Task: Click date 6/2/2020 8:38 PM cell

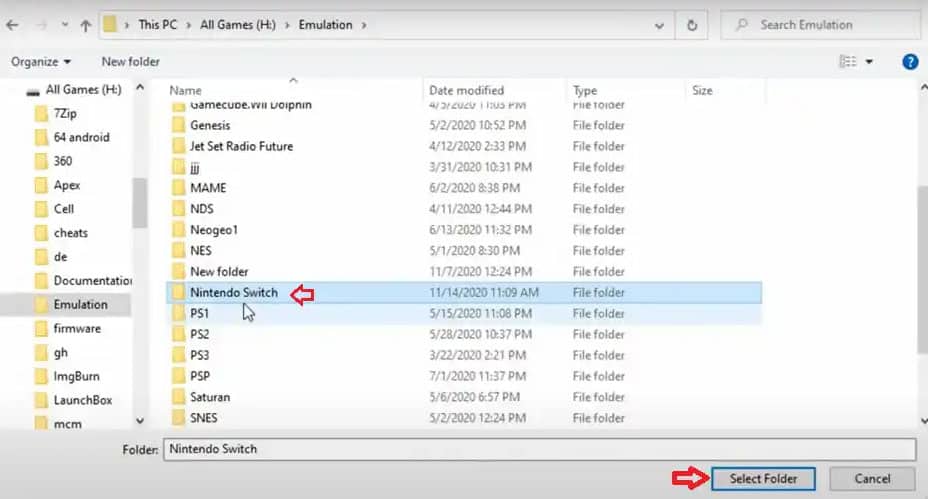Action: coord(474,188)
